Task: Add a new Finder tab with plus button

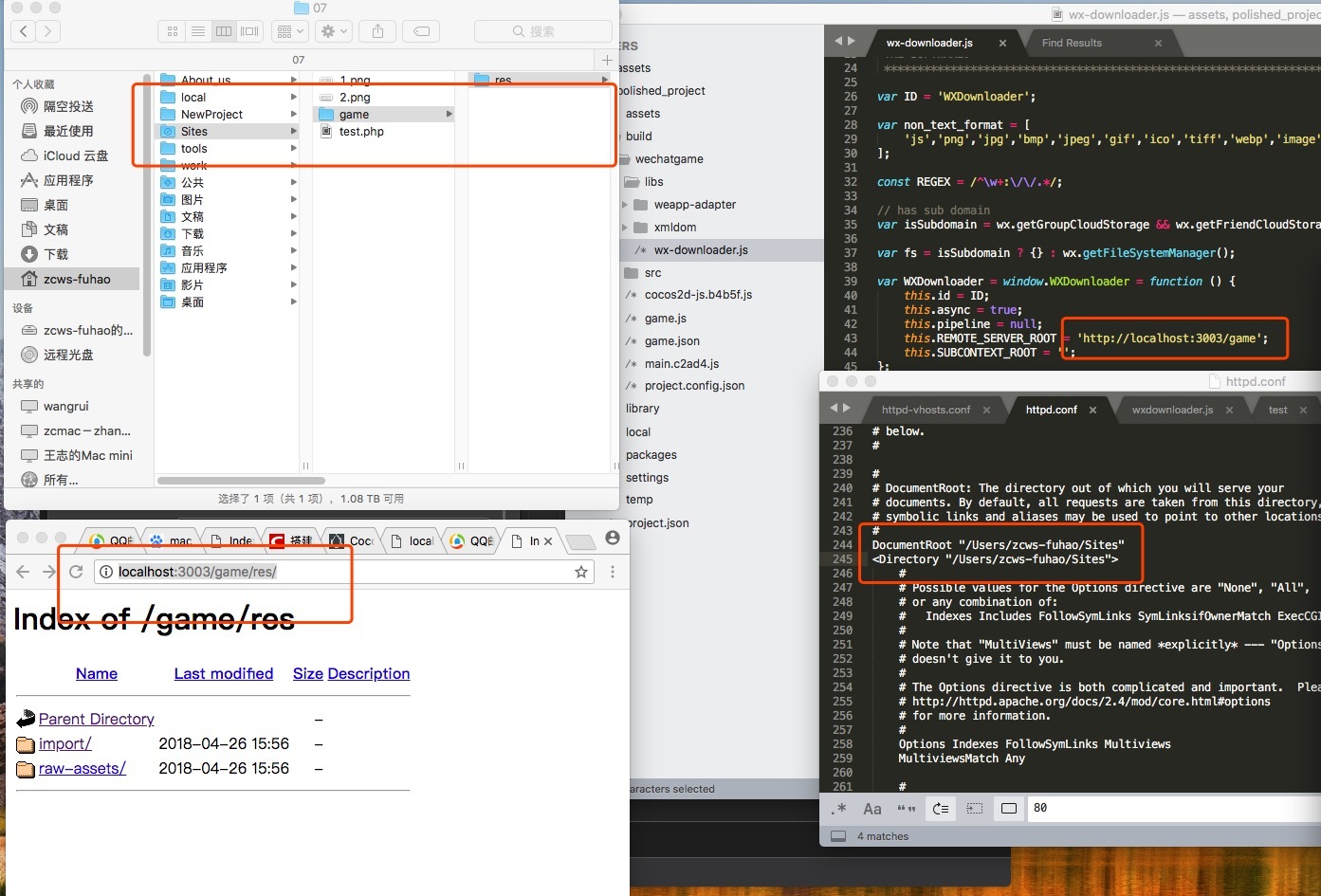Action: (x=607, y=60)
